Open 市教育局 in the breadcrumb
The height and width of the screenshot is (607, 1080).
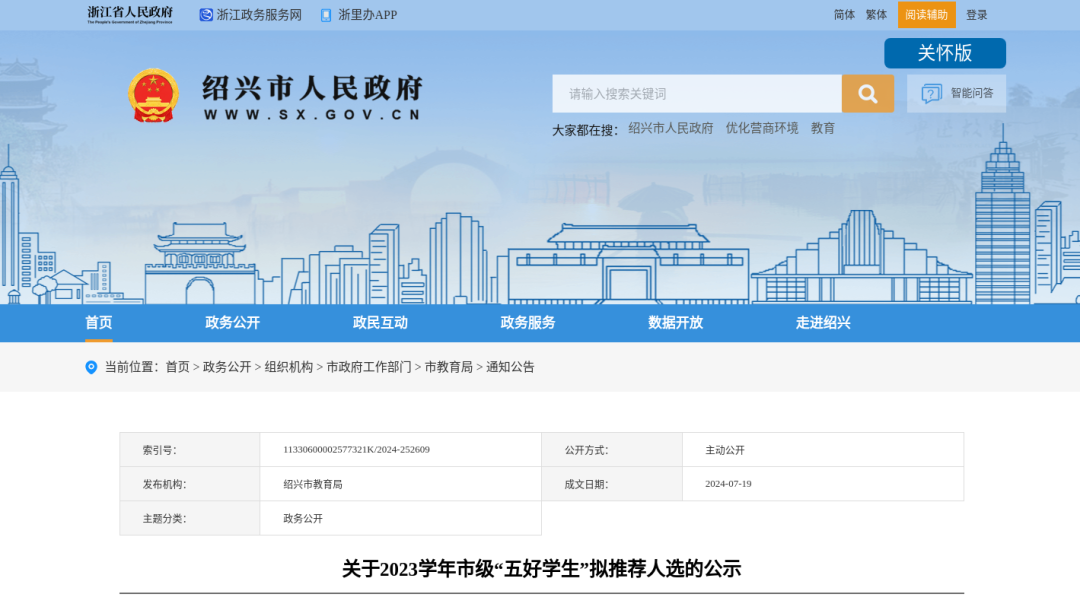(x=448, y=367)
